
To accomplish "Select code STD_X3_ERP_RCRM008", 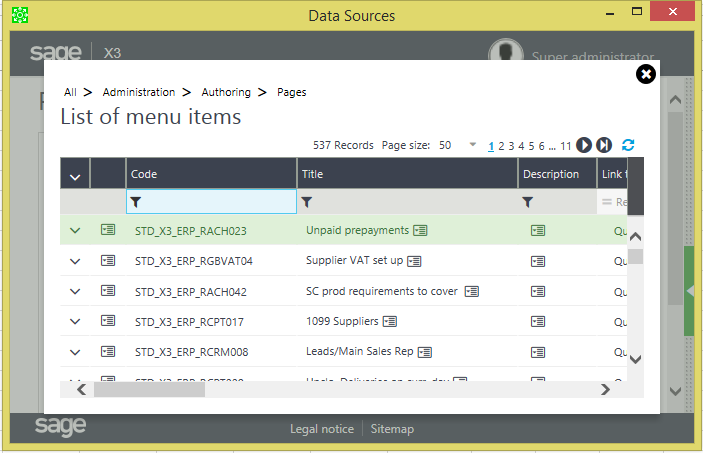I will [191, 352].
